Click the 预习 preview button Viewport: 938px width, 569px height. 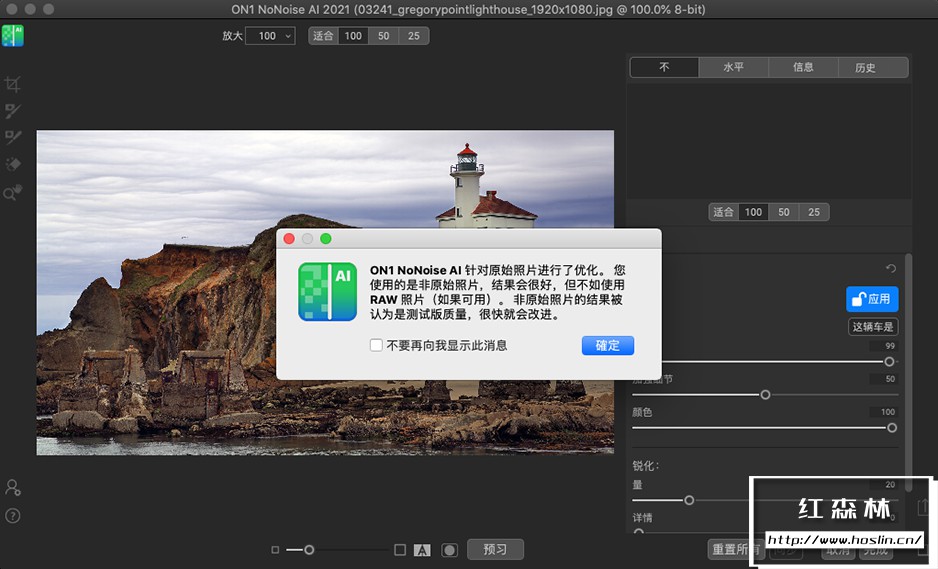495,549
